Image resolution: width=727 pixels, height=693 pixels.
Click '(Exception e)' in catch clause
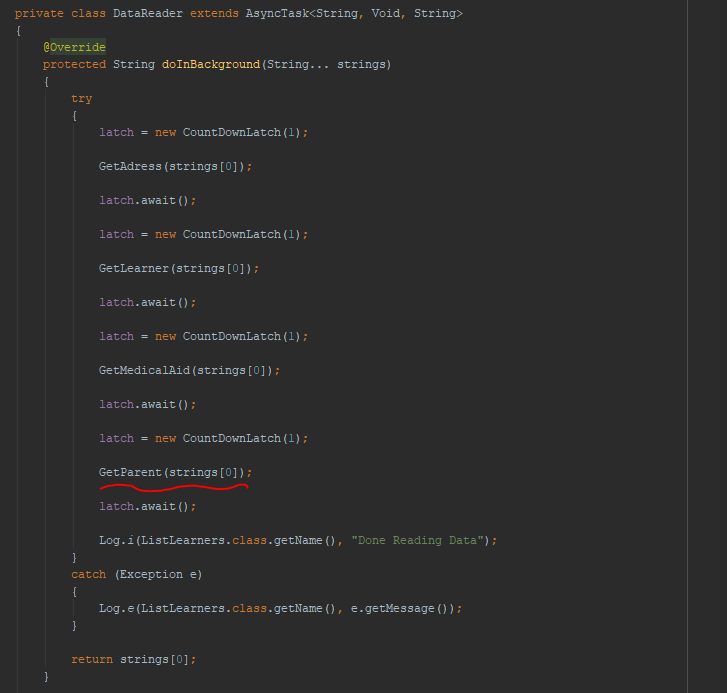159,574
